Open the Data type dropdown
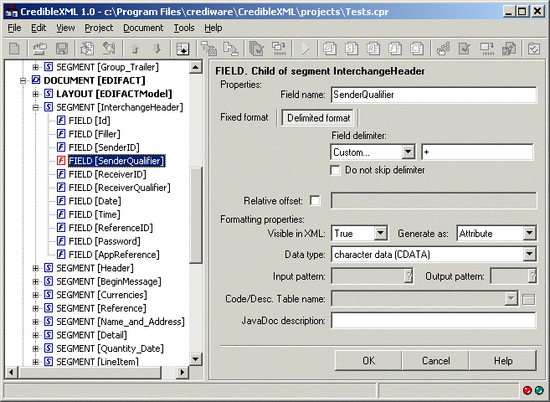The width and height of the screenshot is (550, 402). point(529,254)
